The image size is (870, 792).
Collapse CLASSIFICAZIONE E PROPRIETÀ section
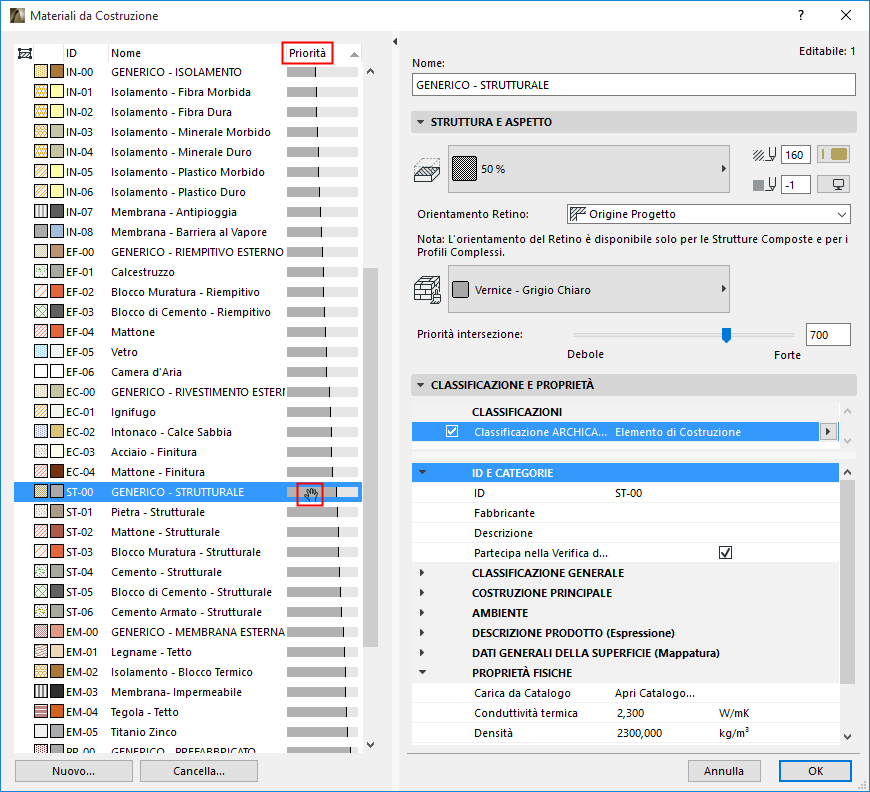coord(421,385)
